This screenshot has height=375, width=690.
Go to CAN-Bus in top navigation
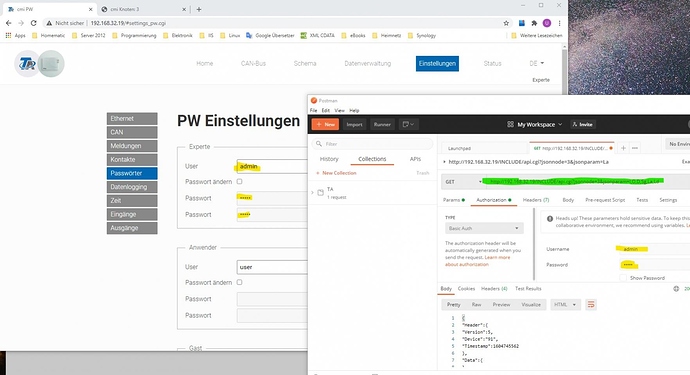pyautogui.click(x=253, y=63)
